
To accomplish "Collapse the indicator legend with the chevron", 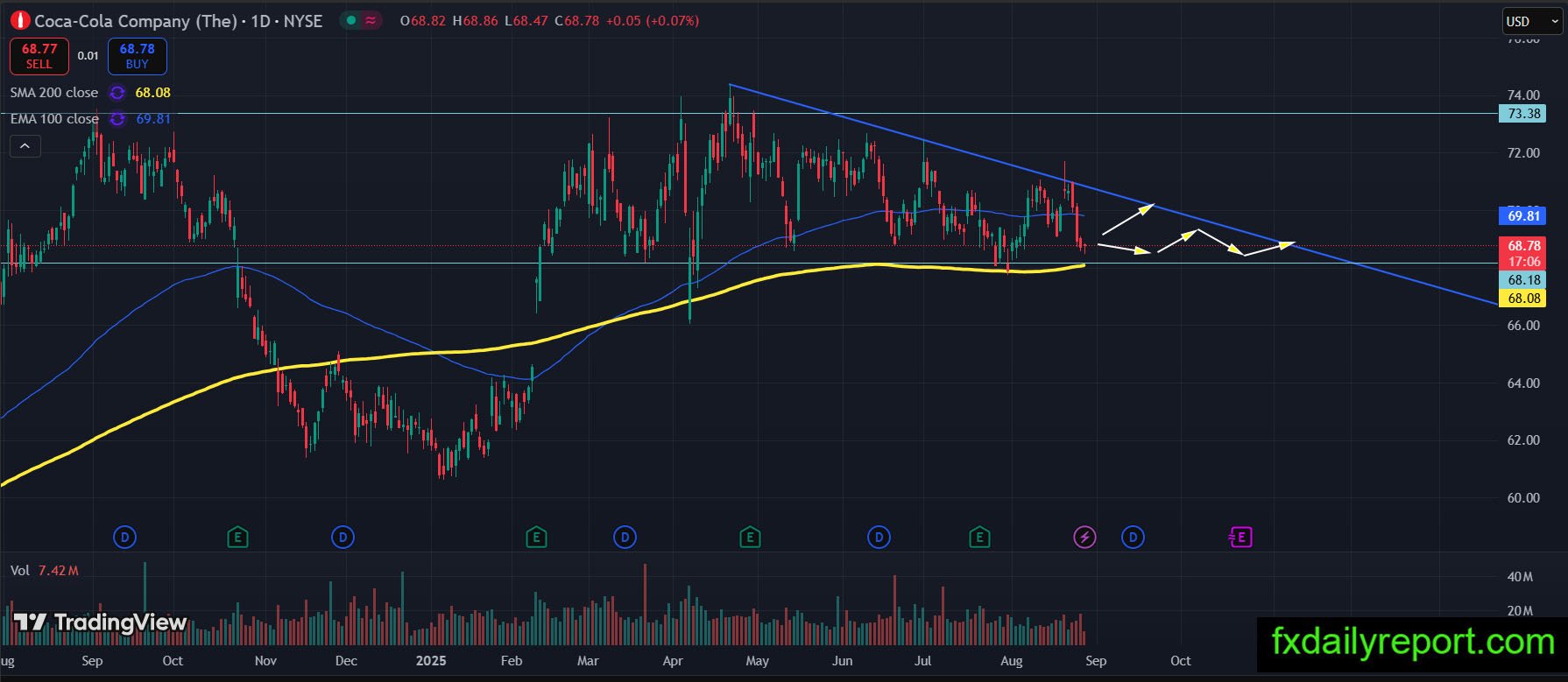I will pyautogui.click(x=25, y=146).
